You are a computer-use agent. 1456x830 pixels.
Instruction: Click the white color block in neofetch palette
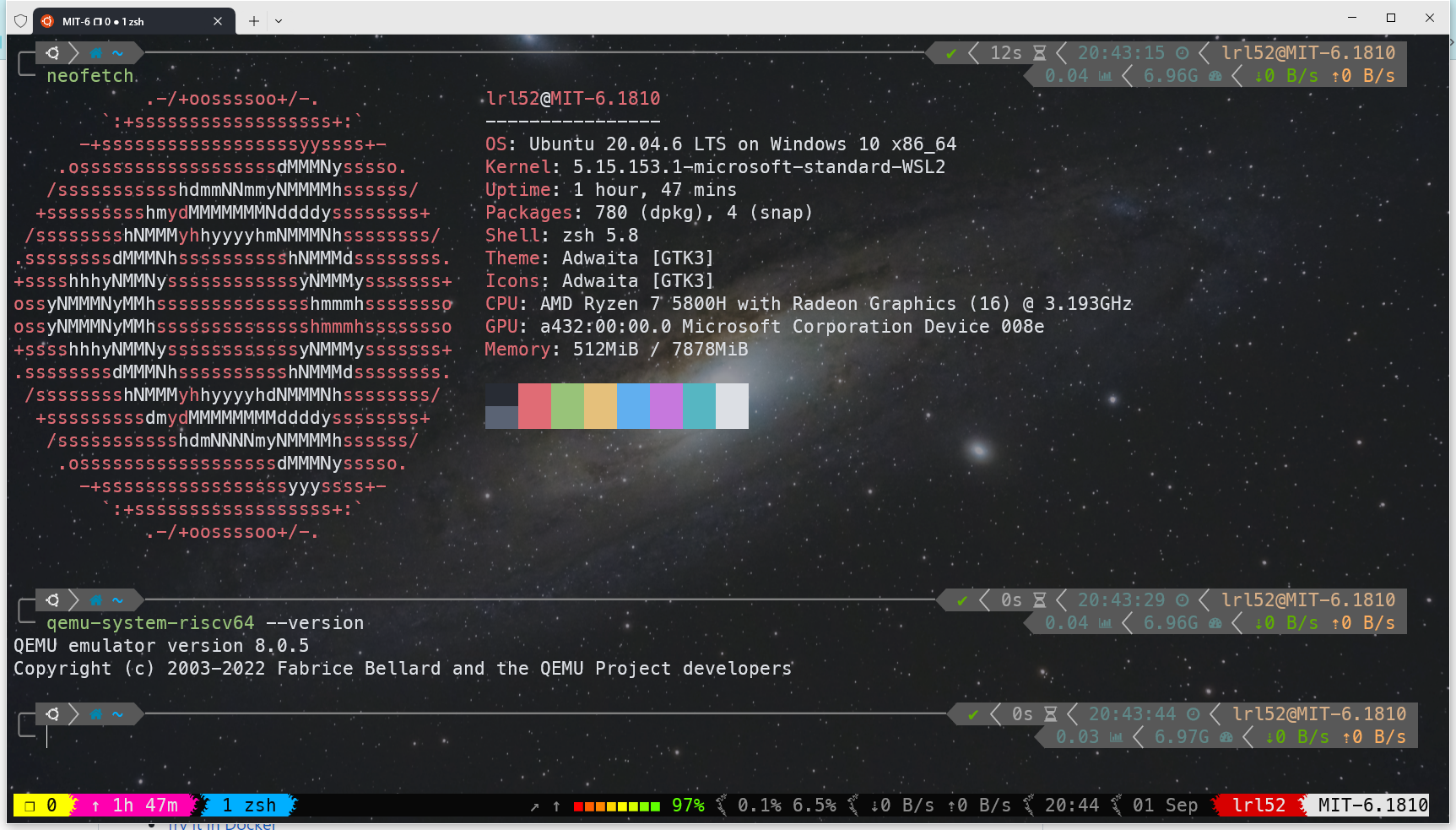tap(732, 406)
